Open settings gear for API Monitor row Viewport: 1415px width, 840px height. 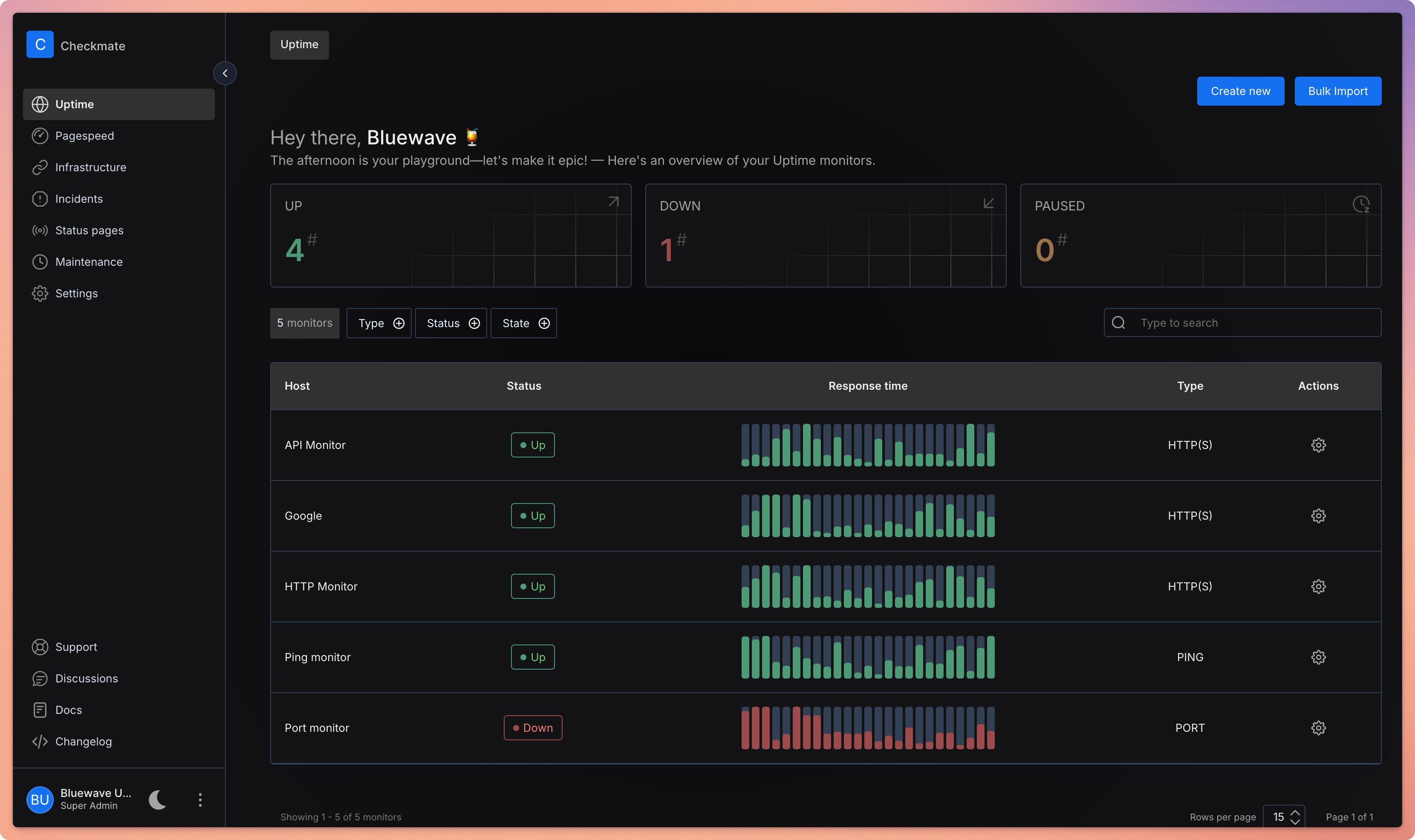pos(1317,445)
